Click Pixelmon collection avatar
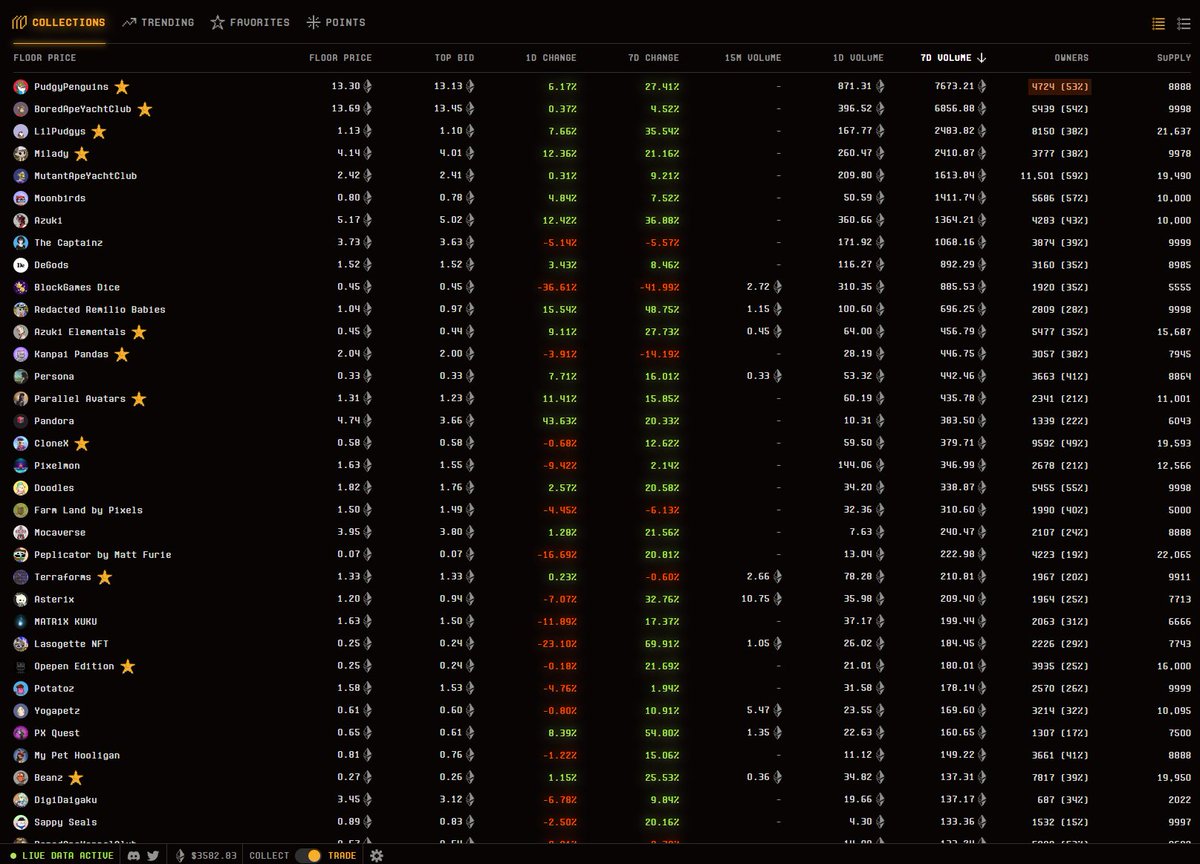 tap(21, 465)
